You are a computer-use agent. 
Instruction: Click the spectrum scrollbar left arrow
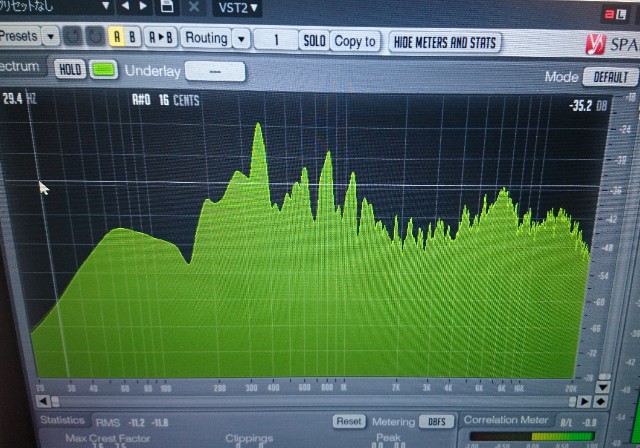point(43,401)
